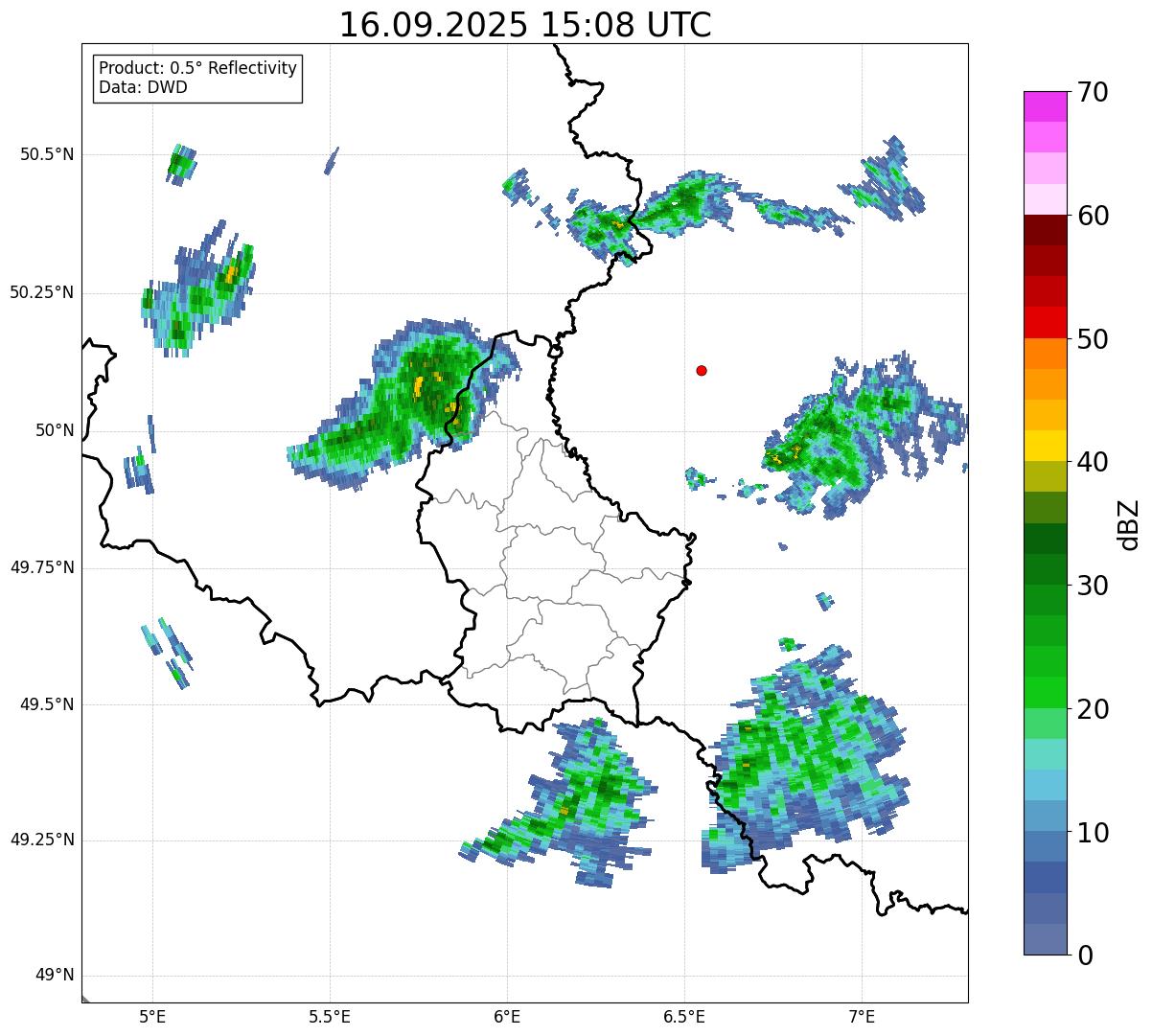Click the 49.25°N latitude label
The height and width of the screenshot is (1036, 1152).
coord(41,840)
